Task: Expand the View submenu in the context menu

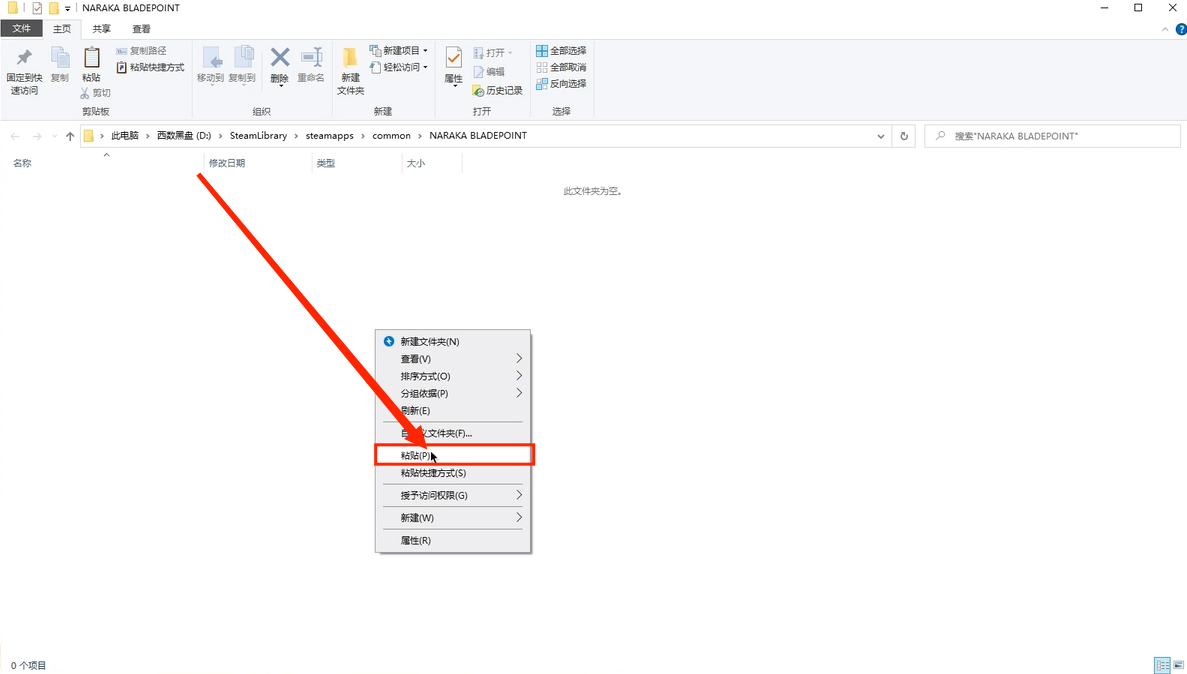Action: tap(519, 359)
